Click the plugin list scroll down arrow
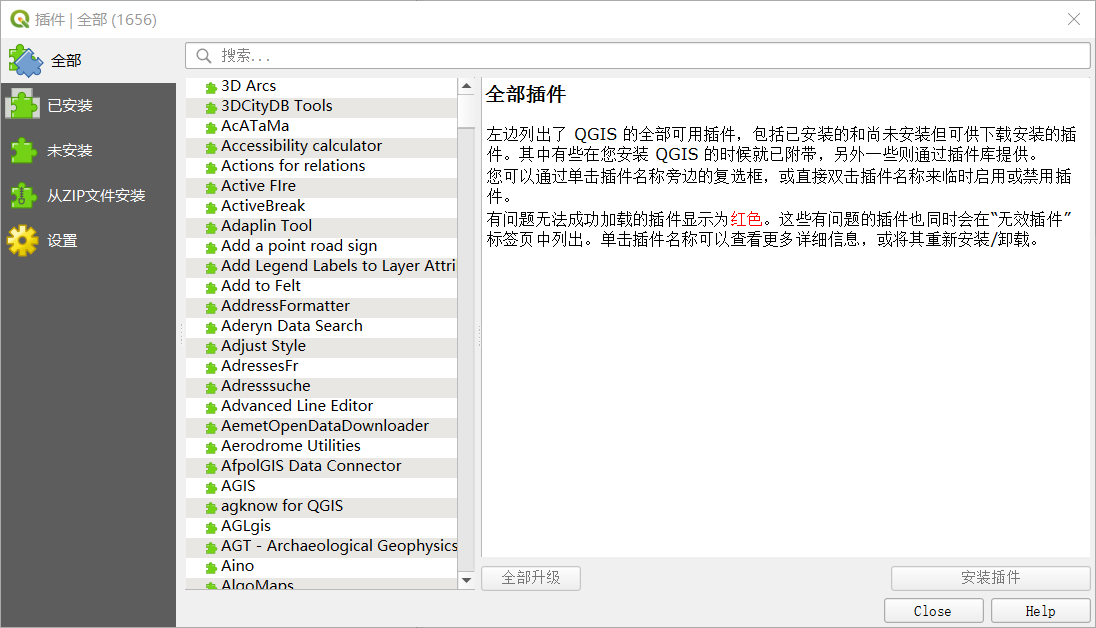The width and height of the screenshot is (1096, 628). point(466,580)
